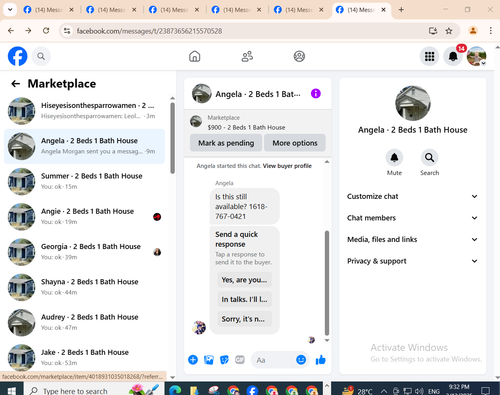Open notifications bell with 14 badge
The width and height of the screenshot is (500, 395).
453,56
